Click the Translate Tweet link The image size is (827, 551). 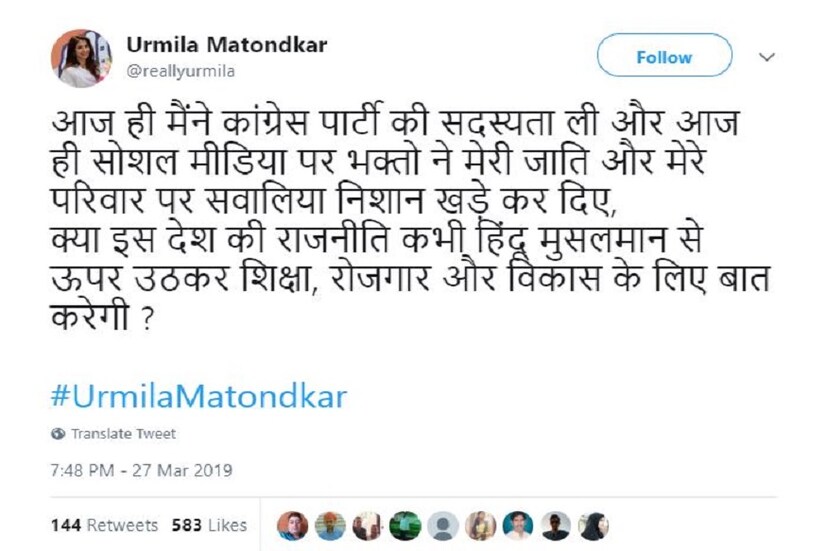pos(123,434)
